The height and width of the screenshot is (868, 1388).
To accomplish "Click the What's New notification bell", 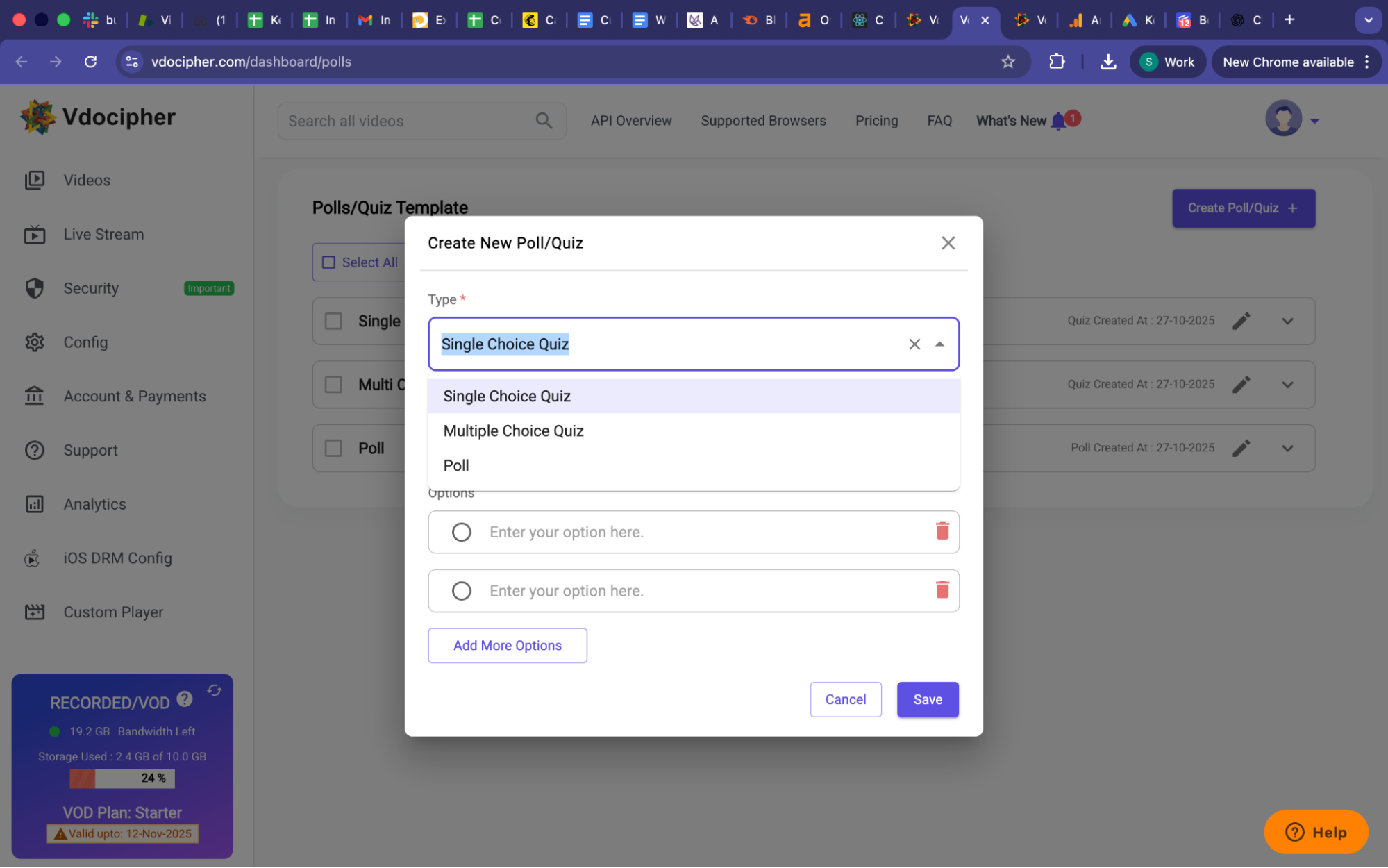I will tap(1057, 121).
